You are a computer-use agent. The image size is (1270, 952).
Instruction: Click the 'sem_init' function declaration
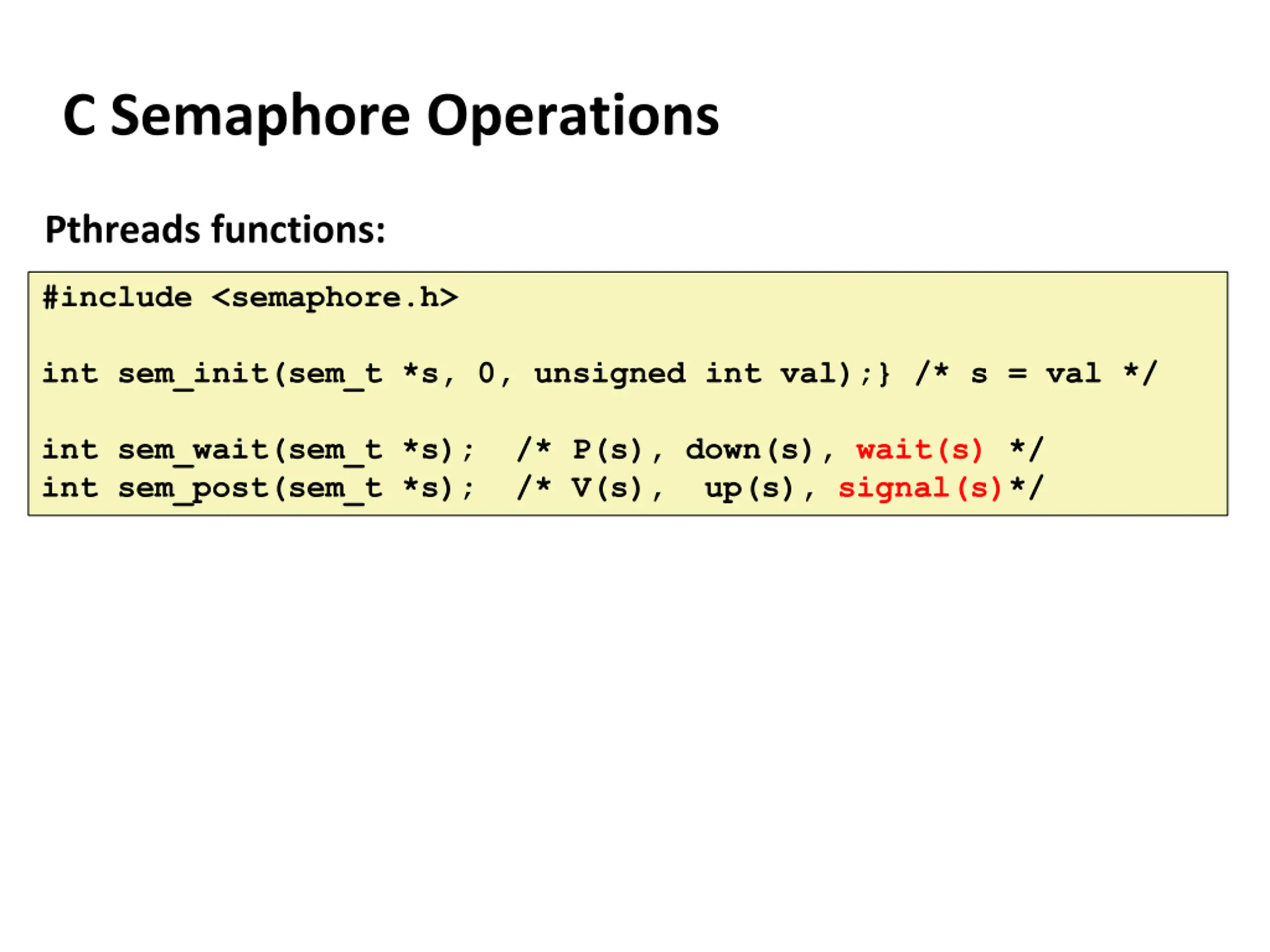[466, 375]
